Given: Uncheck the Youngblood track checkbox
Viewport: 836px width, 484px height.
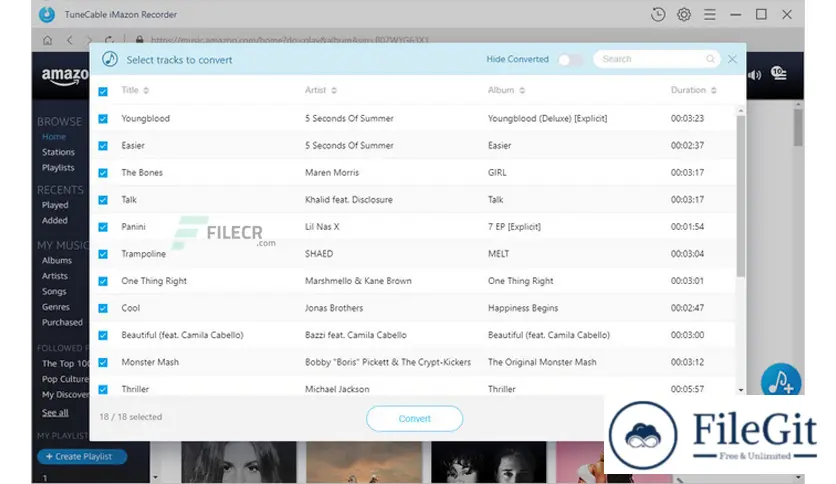Looking at the screenshot, I should (103, 119).
